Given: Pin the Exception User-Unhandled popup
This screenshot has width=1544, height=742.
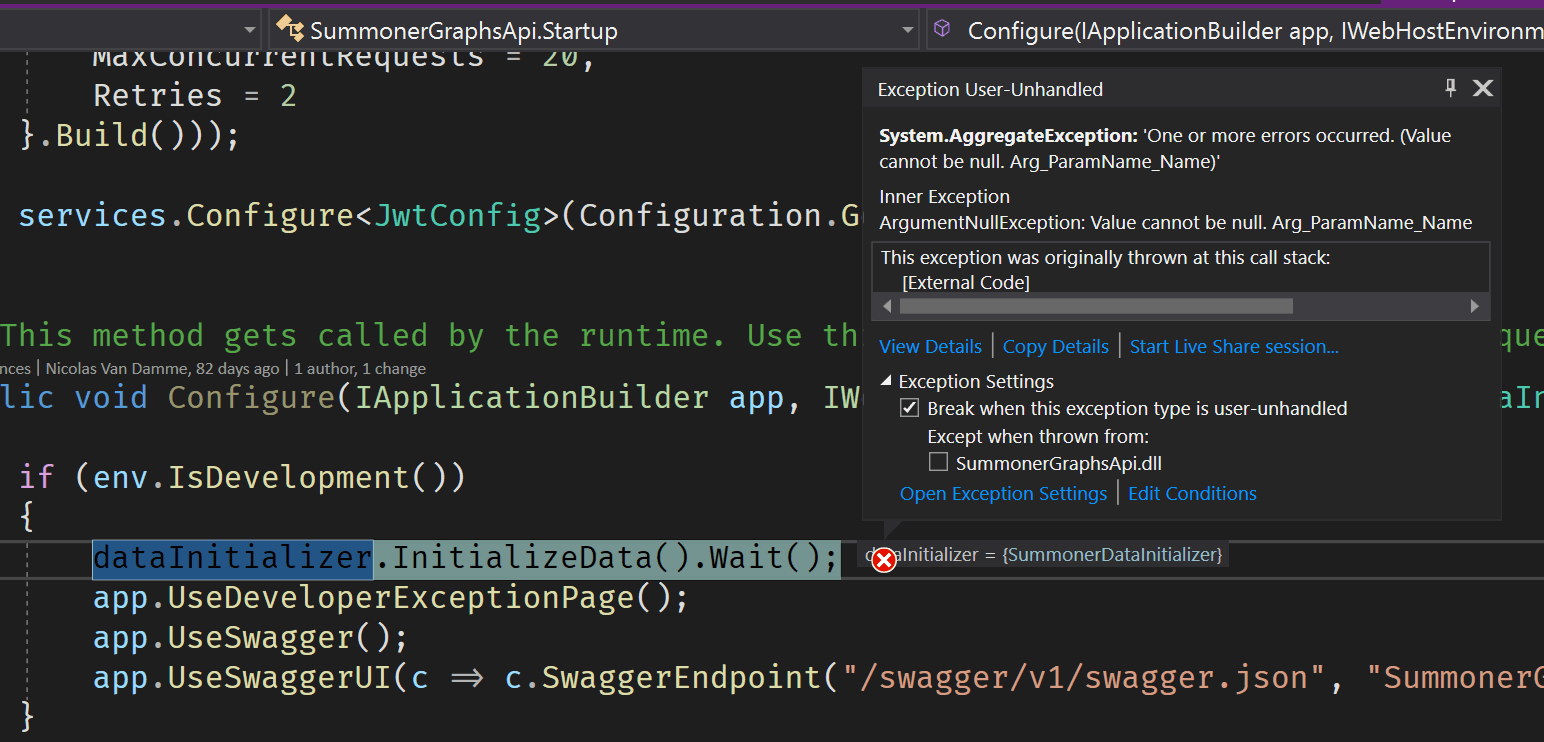Looking at the screenshot, I should click(x=1450, y=88).
